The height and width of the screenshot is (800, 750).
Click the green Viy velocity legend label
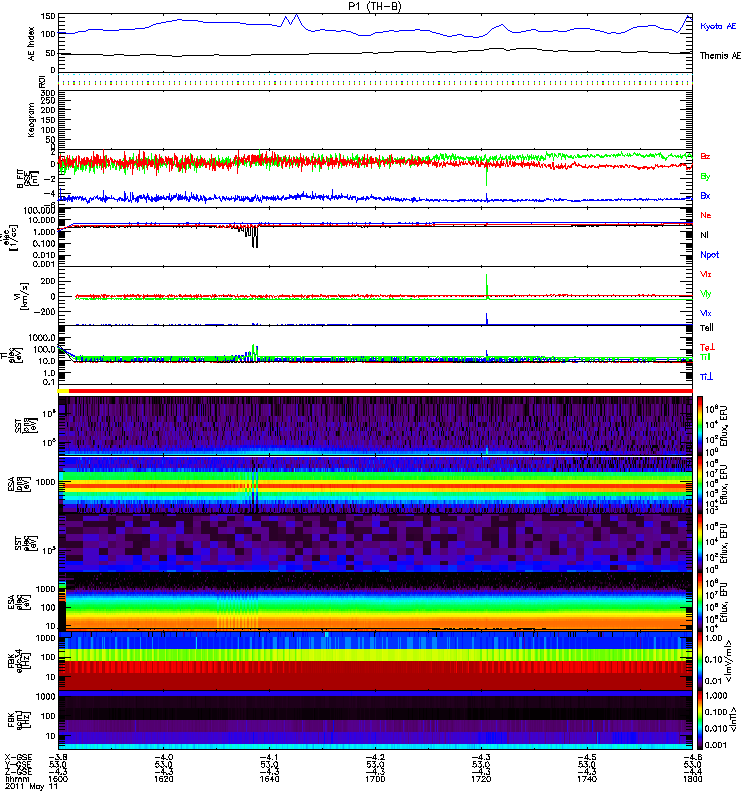tap(706, 294)
